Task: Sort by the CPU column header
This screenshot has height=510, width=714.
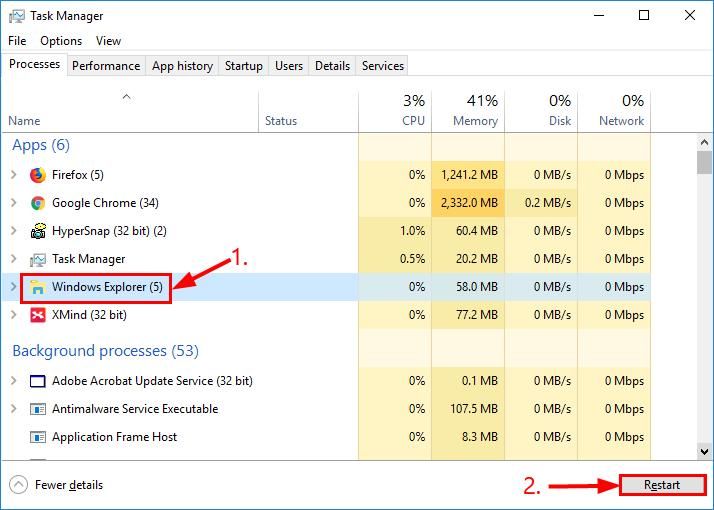Action: 412,110
